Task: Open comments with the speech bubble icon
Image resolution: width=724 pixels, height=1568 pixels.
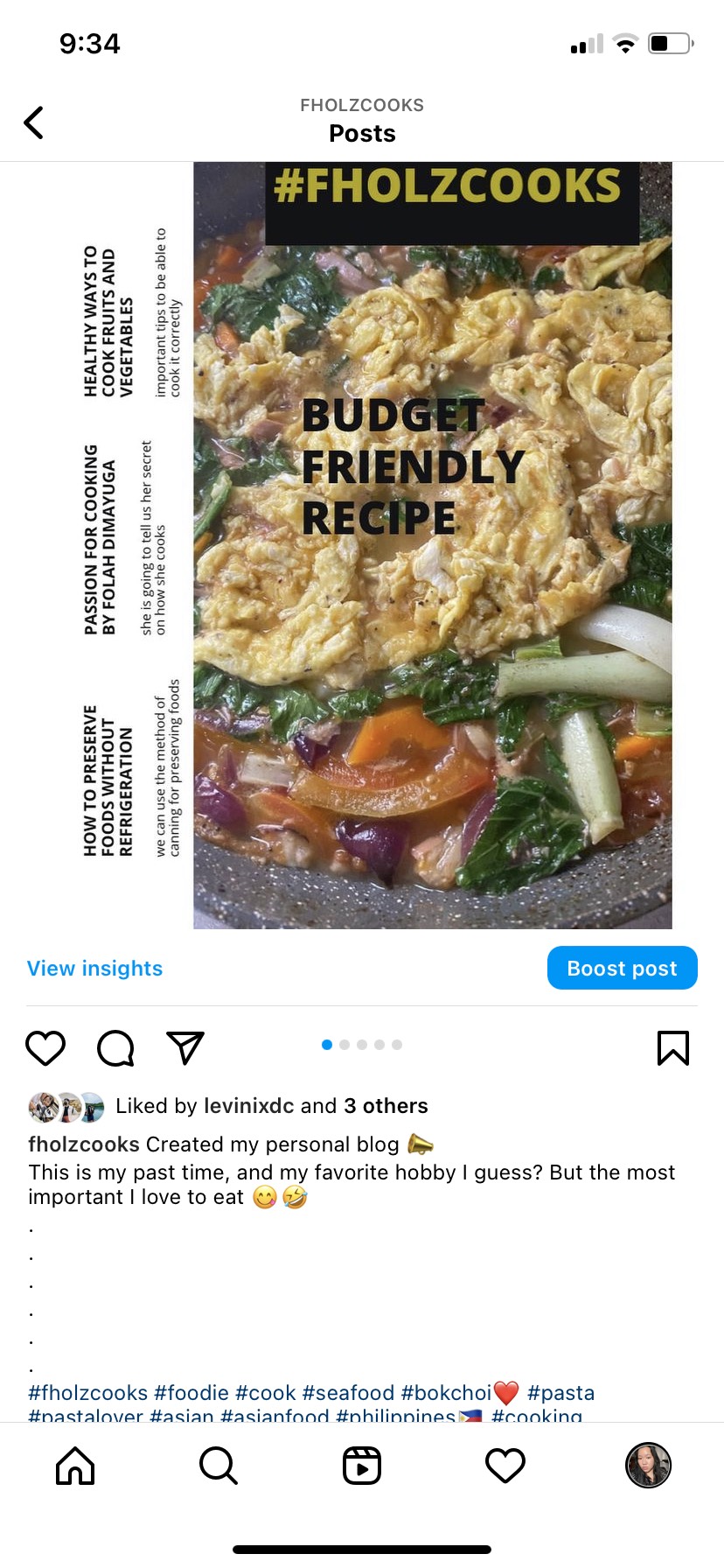Action: [x=115, y=1047]
